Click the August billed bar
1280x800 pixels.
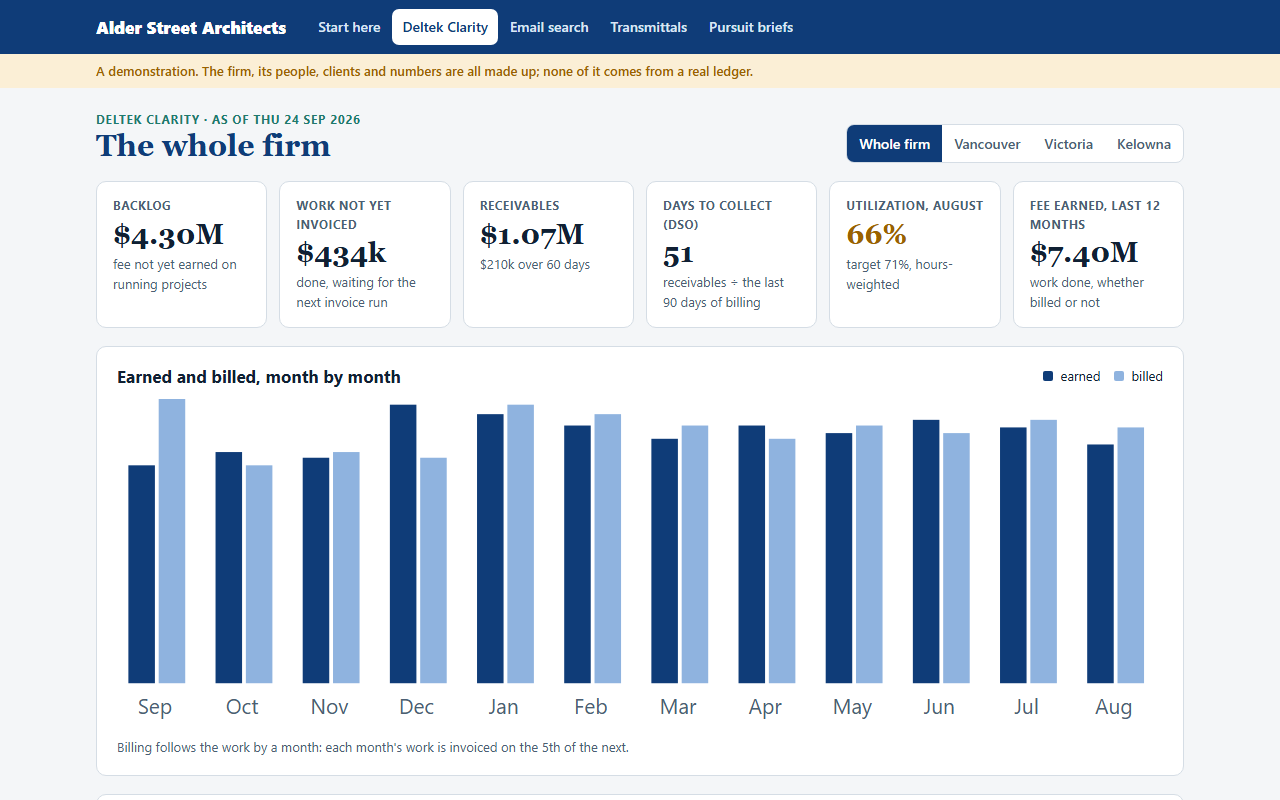pos(1131,555)
